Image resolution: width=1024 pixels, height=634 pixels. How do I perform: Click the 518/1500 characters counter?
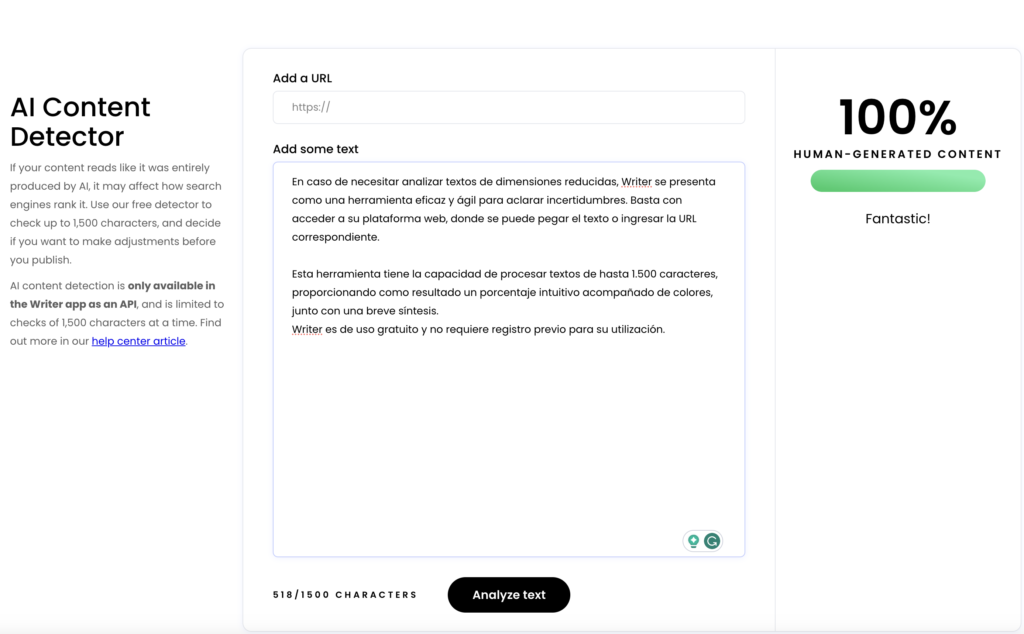tap(345, 595)
